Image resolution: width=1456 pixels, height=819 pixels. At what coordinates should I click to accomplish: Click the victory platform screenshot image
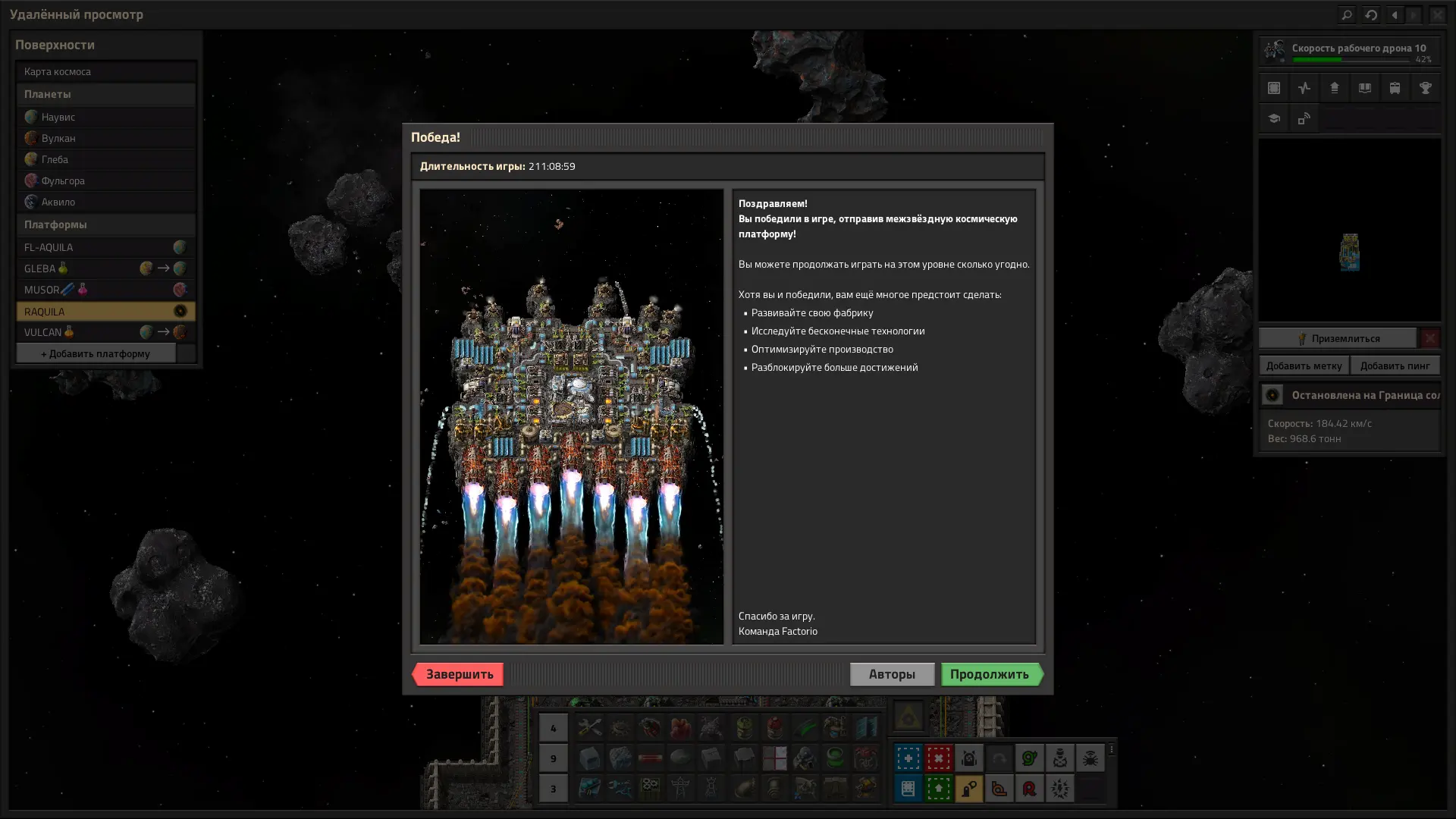pyautogui.click(x=572, y=416)
